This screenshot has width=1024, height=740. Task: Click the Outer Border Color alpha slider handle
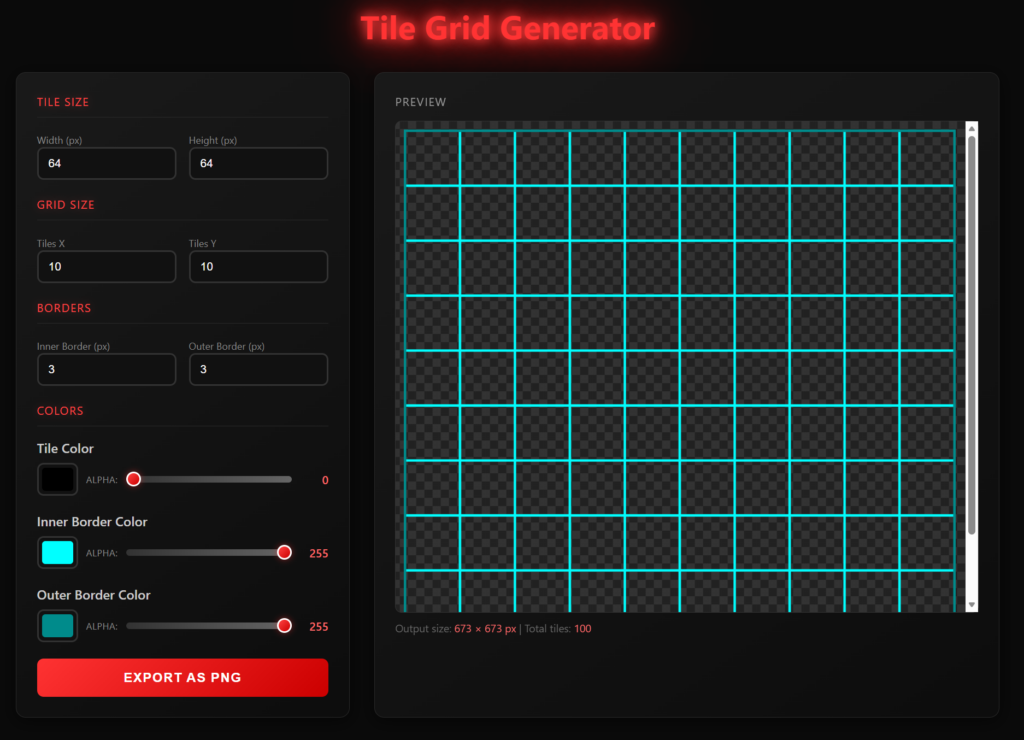pyautogui.click(x=284, y=626)
